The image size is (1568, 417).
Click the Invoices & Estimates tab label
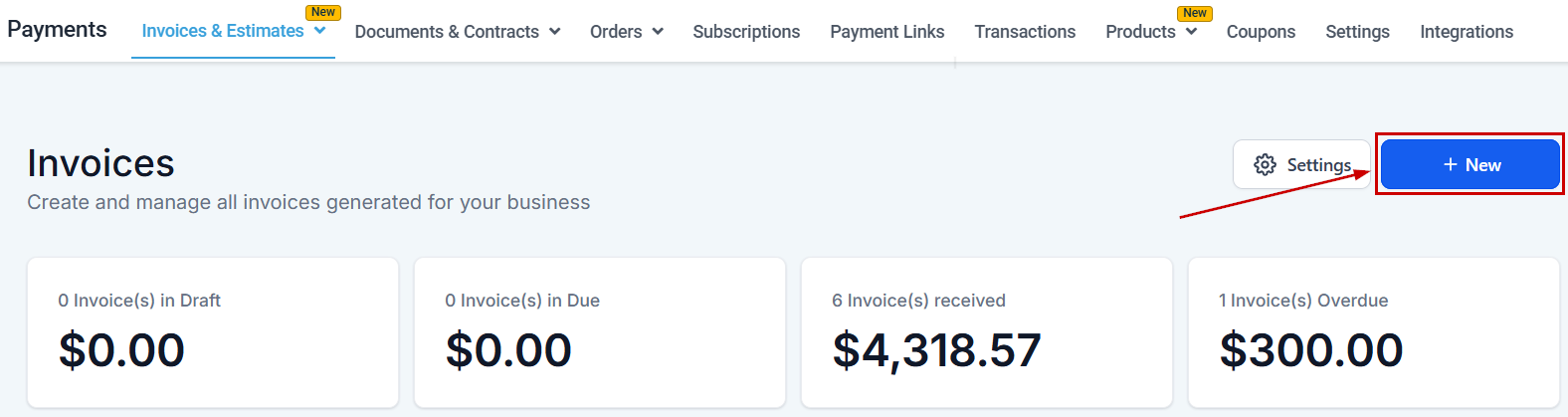[223, 31]
